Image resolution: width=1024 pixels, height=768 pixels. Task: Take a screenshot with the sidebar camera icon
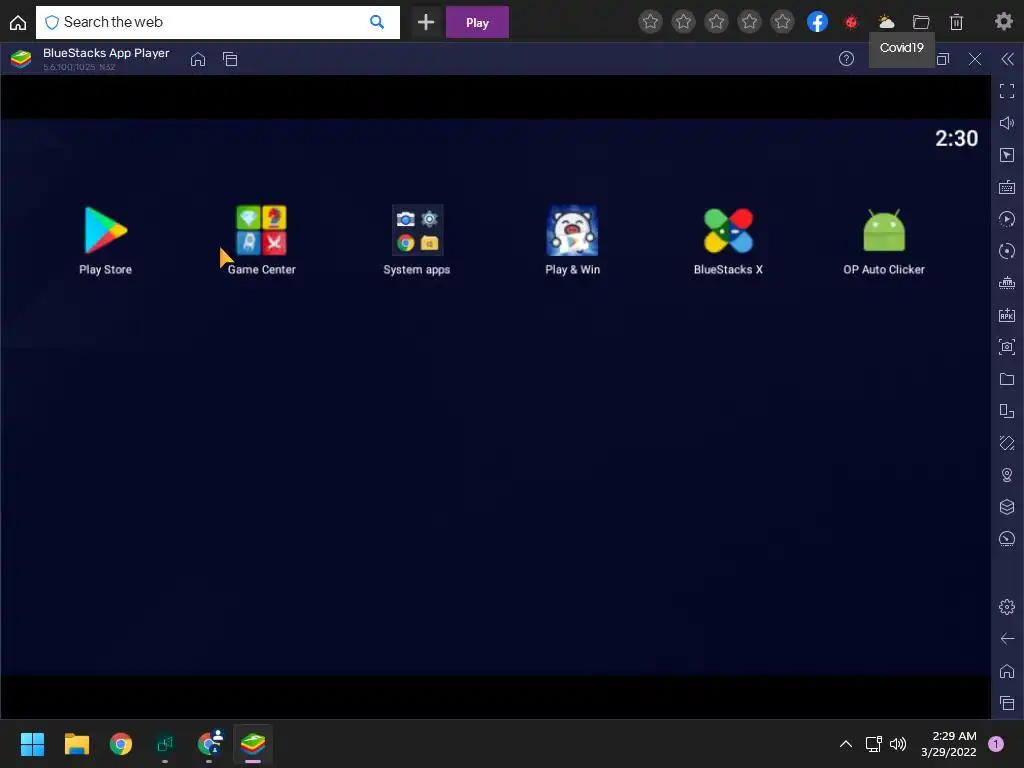pyautogui.click(x=1006, y=347)
